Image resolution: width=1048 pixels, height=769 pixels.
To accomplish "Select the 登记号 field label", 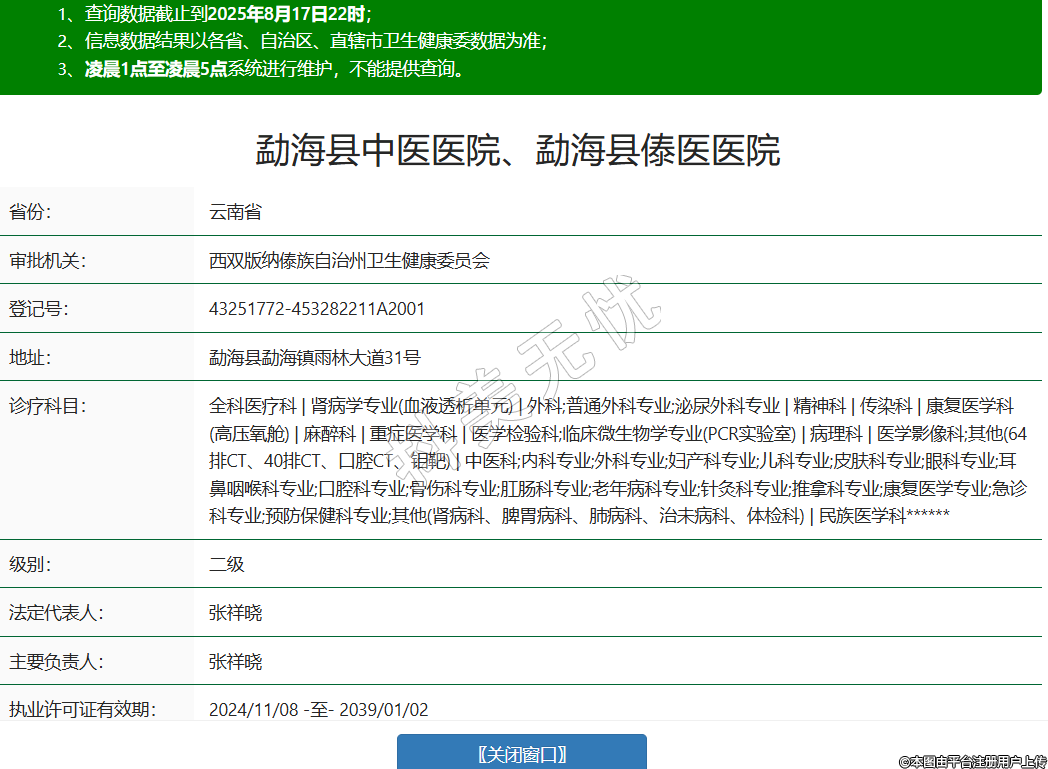I will point(39,309).
